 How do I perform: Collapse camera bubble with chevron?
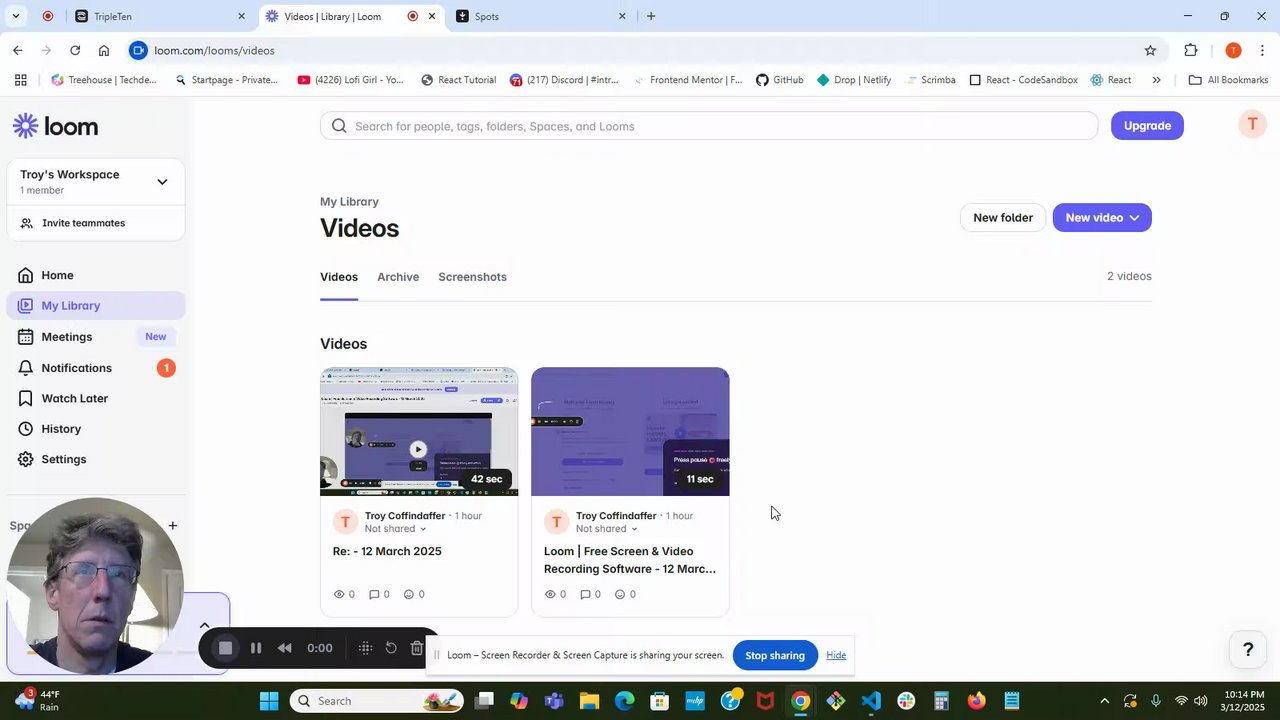point(204,626)
